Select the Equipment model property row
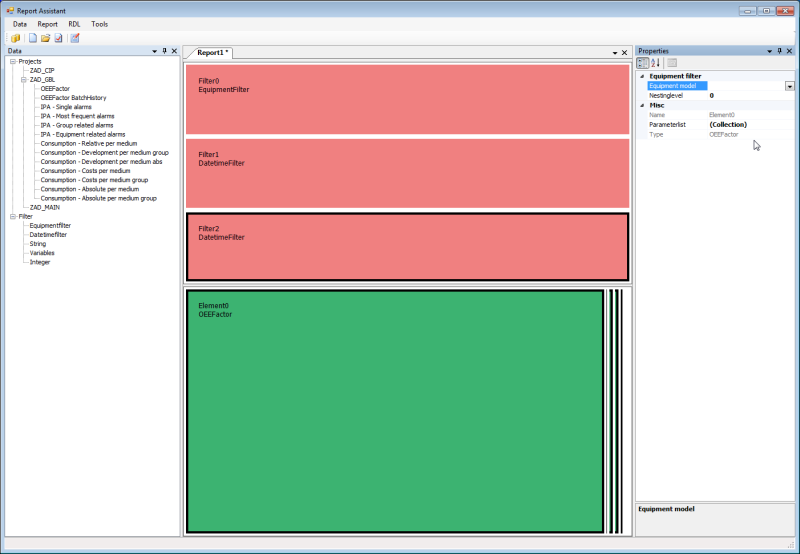Image resolution: width=800 pixels, height=554 pixels. (721, 86)
